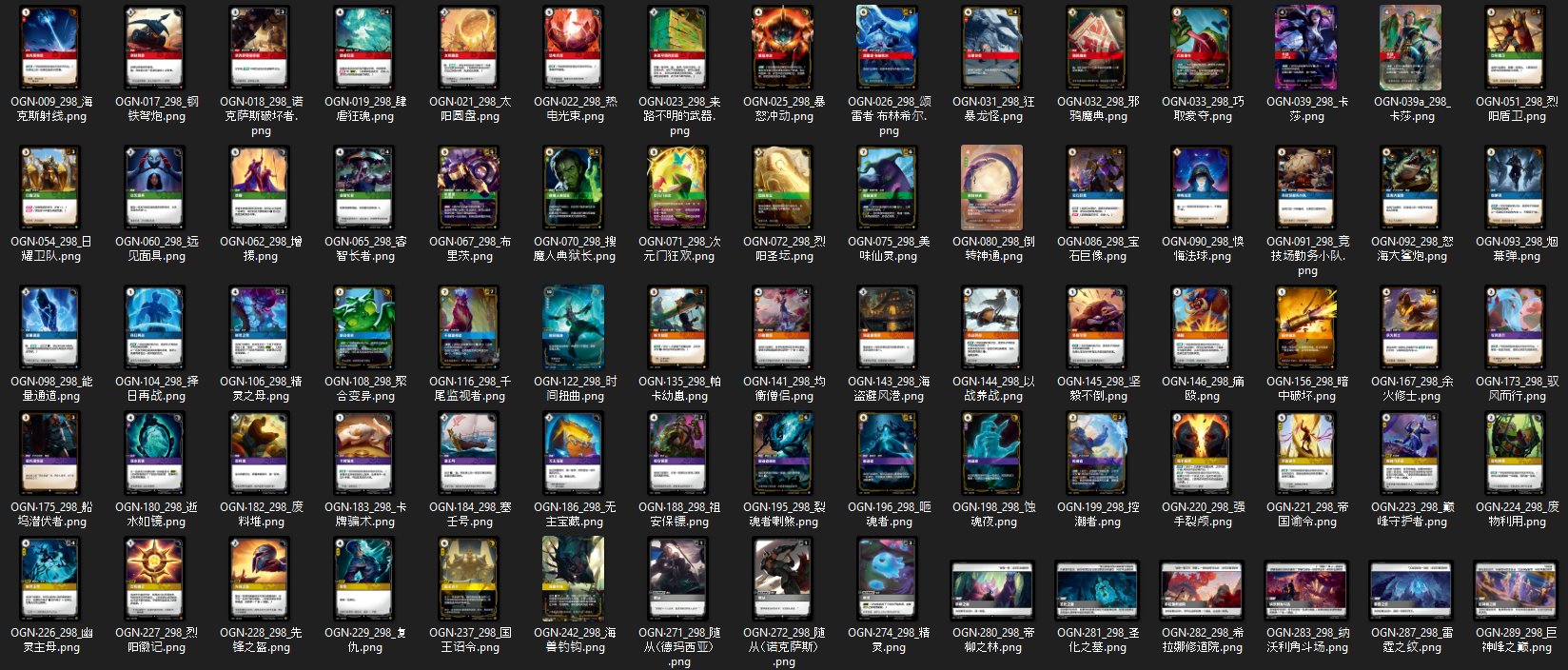Choose the OGN-223_298 巅峰守护者 thumbnail
This screenshot has height=670, width=1568.
(x=1412, y=453)
